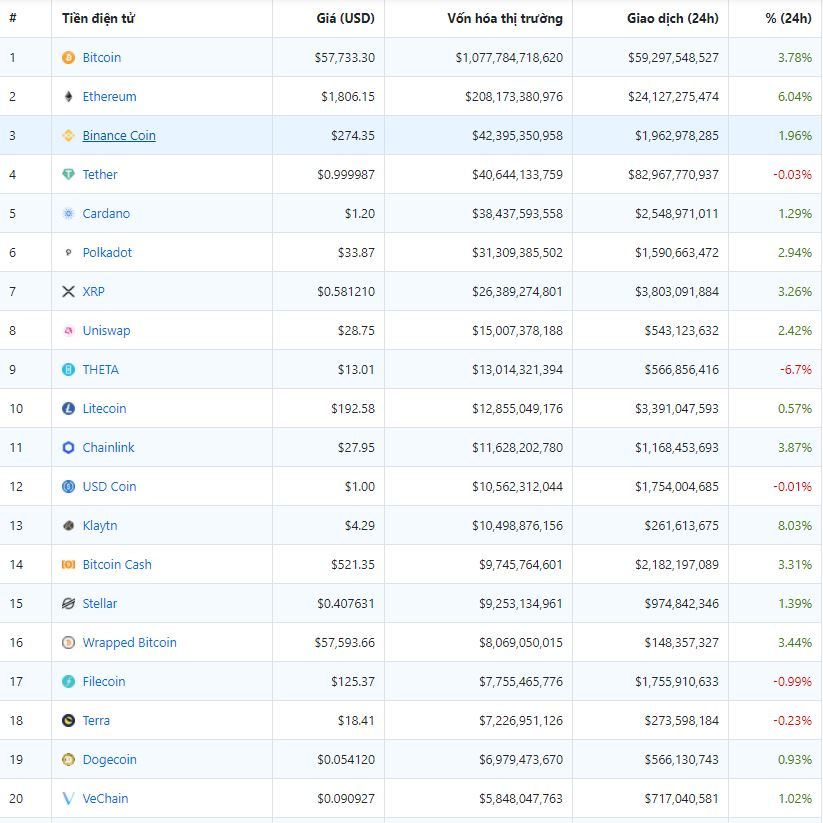Select Wrapped Bitcoin price $57,593.66

coord(345,642)
